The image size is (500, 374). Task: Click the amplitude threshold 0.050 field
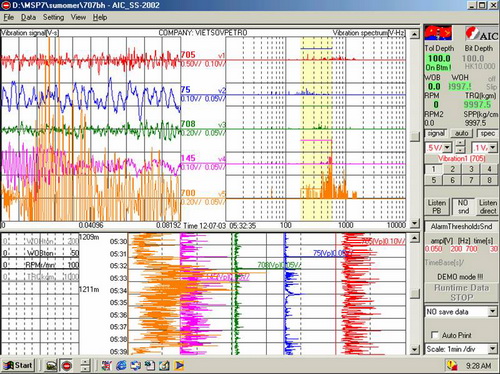tap(434, 249)
